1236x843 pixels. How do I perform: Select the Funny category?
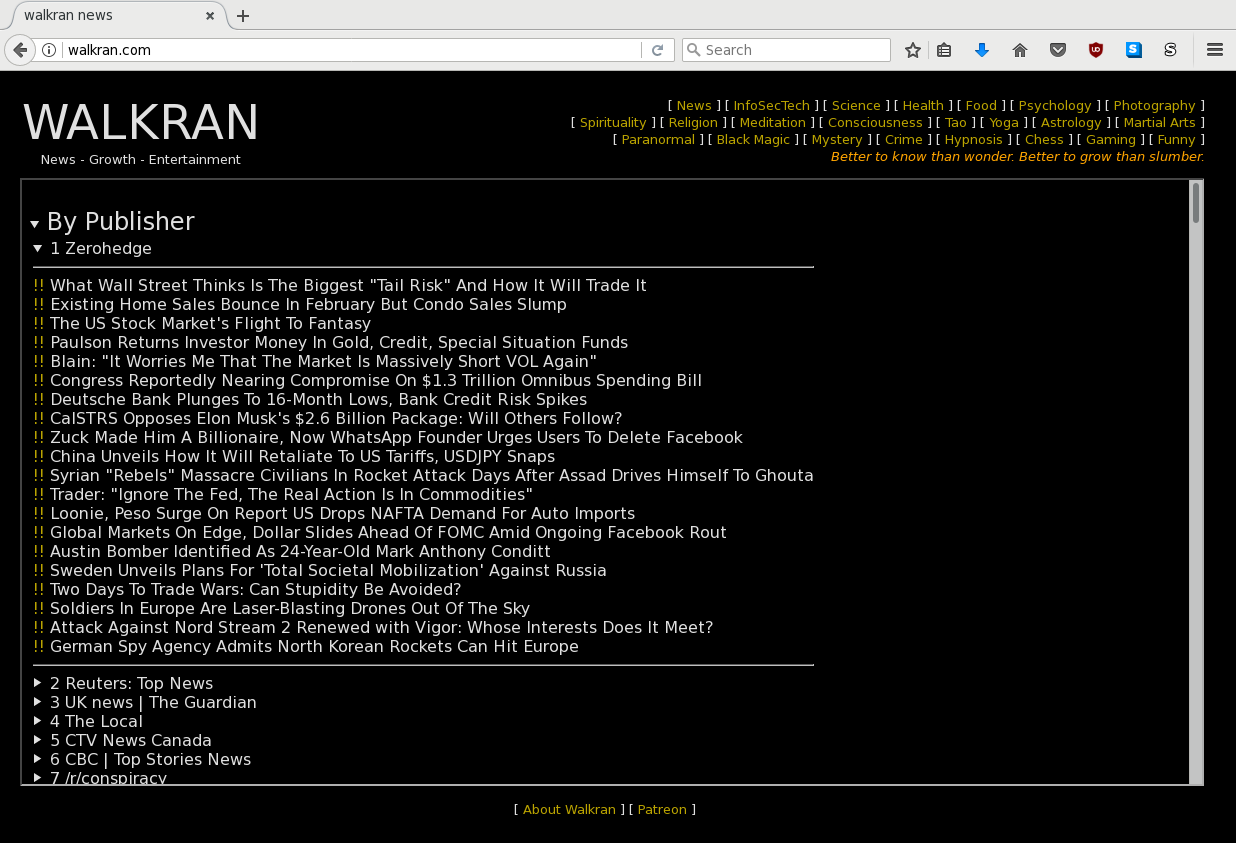pos(1177,139)
